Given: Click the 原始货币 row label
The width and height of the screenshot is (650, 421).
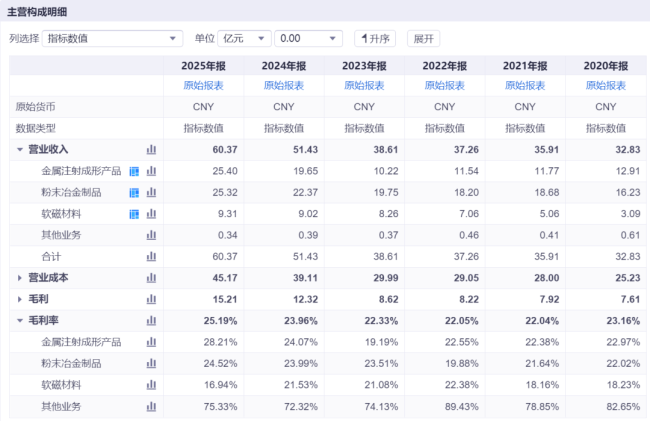Looking at the screenshot, I should tap(35, 107).
